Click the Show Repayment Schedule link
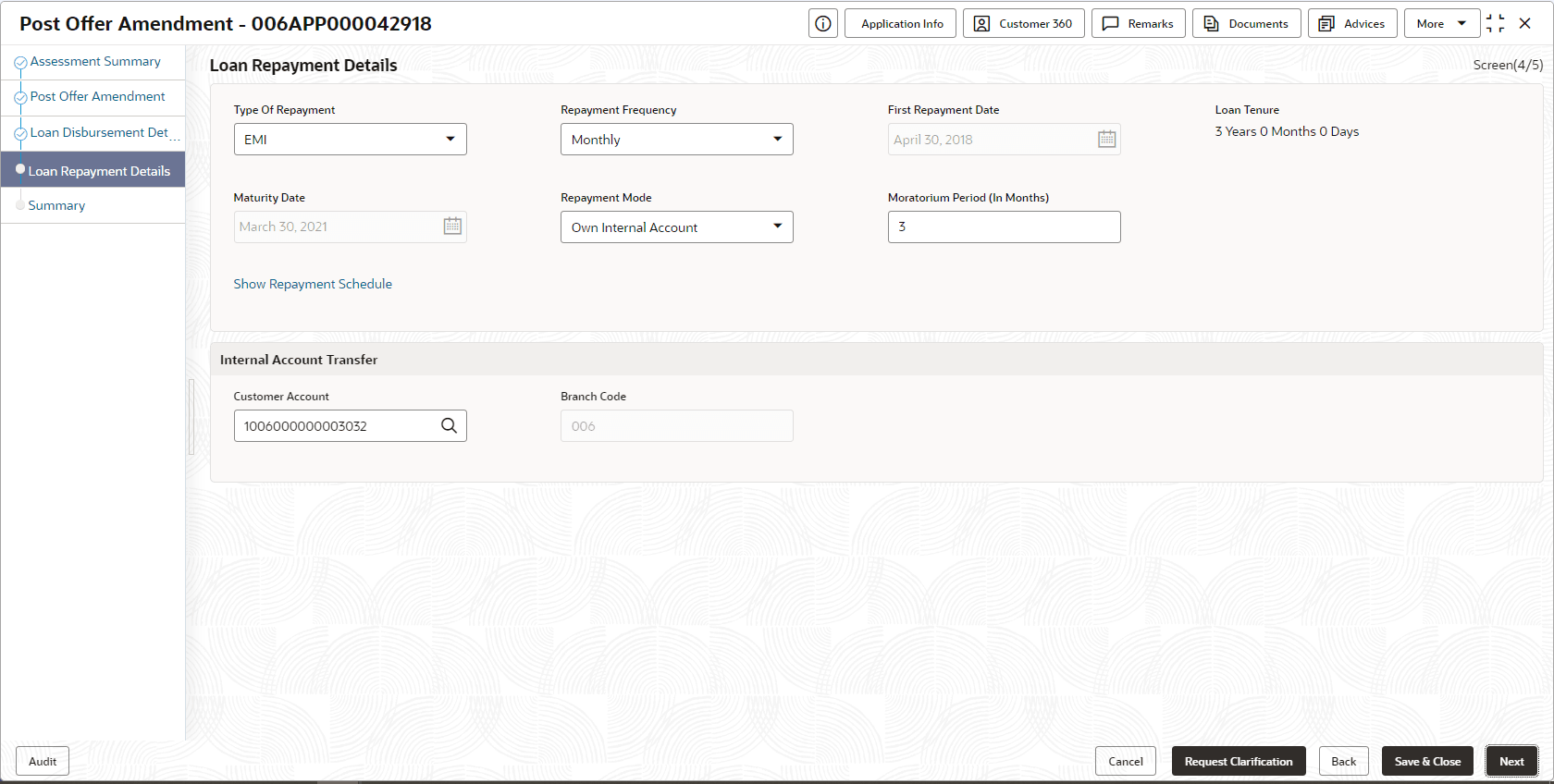 (x=313, y=284)
